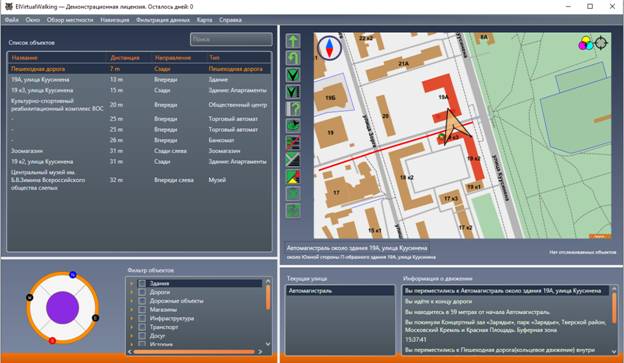Click the filter list scroll-up arrow
The width and height of the screenshot is (624, 363).
click(268, 281)
